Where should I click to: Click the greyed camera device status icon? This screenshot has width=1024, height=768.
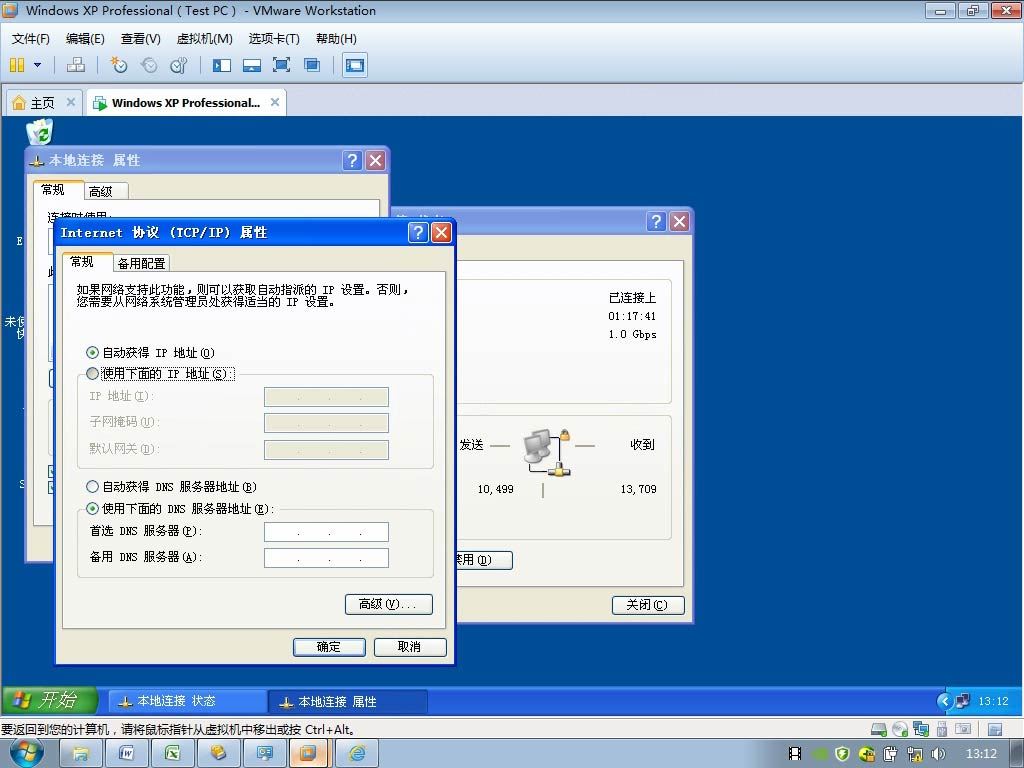[x=963, y=729]
